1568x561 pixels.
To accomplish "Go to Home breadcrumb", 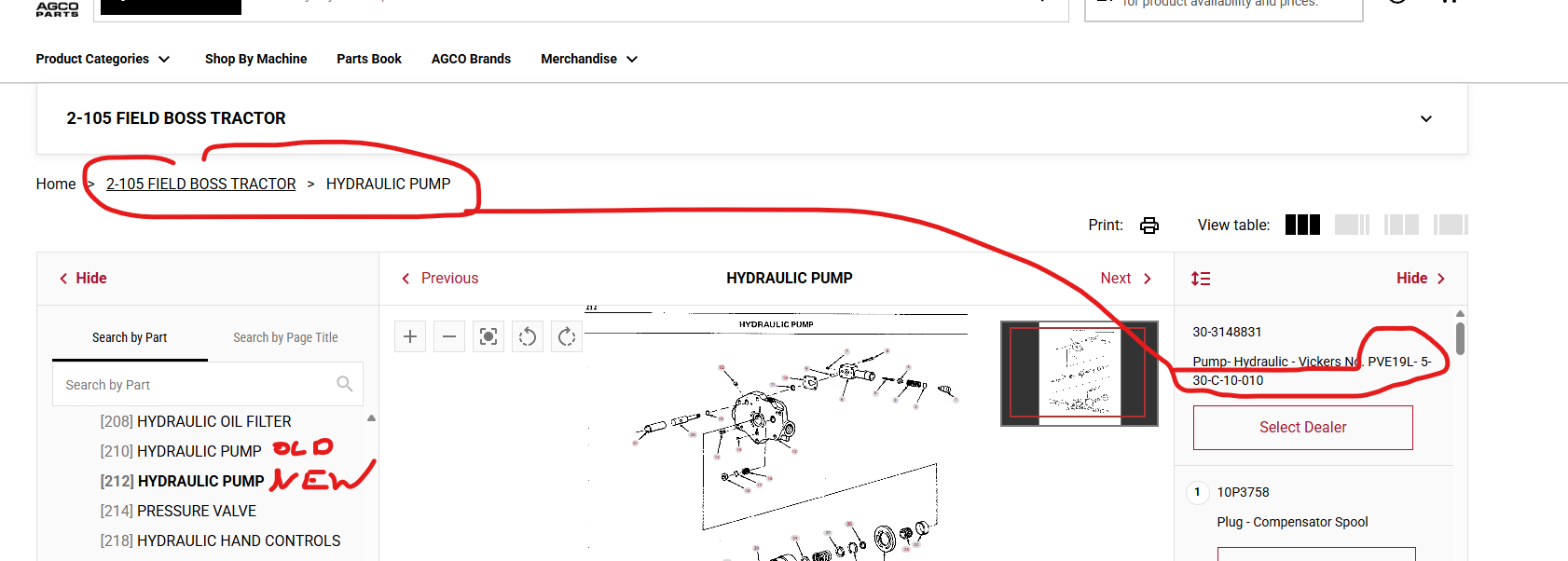I will (56, 184).
